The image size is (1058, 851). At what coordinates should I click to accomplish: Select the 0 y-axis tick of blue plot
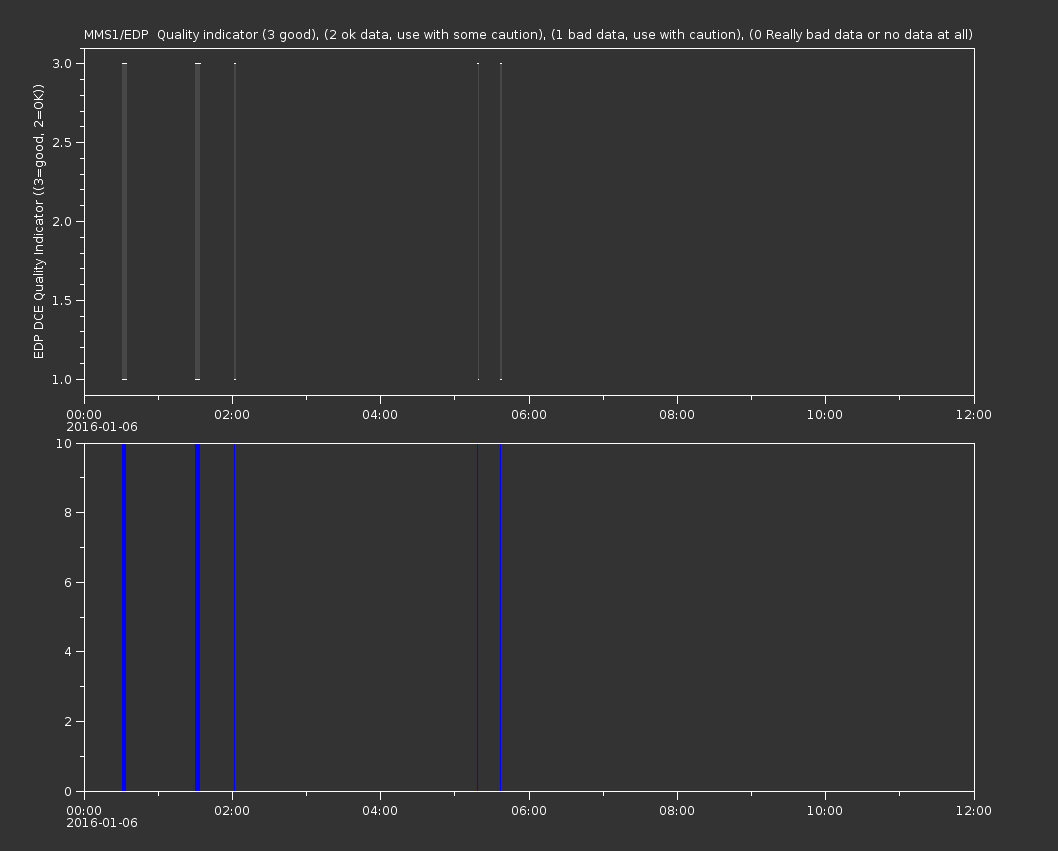(x=68, y=791)
